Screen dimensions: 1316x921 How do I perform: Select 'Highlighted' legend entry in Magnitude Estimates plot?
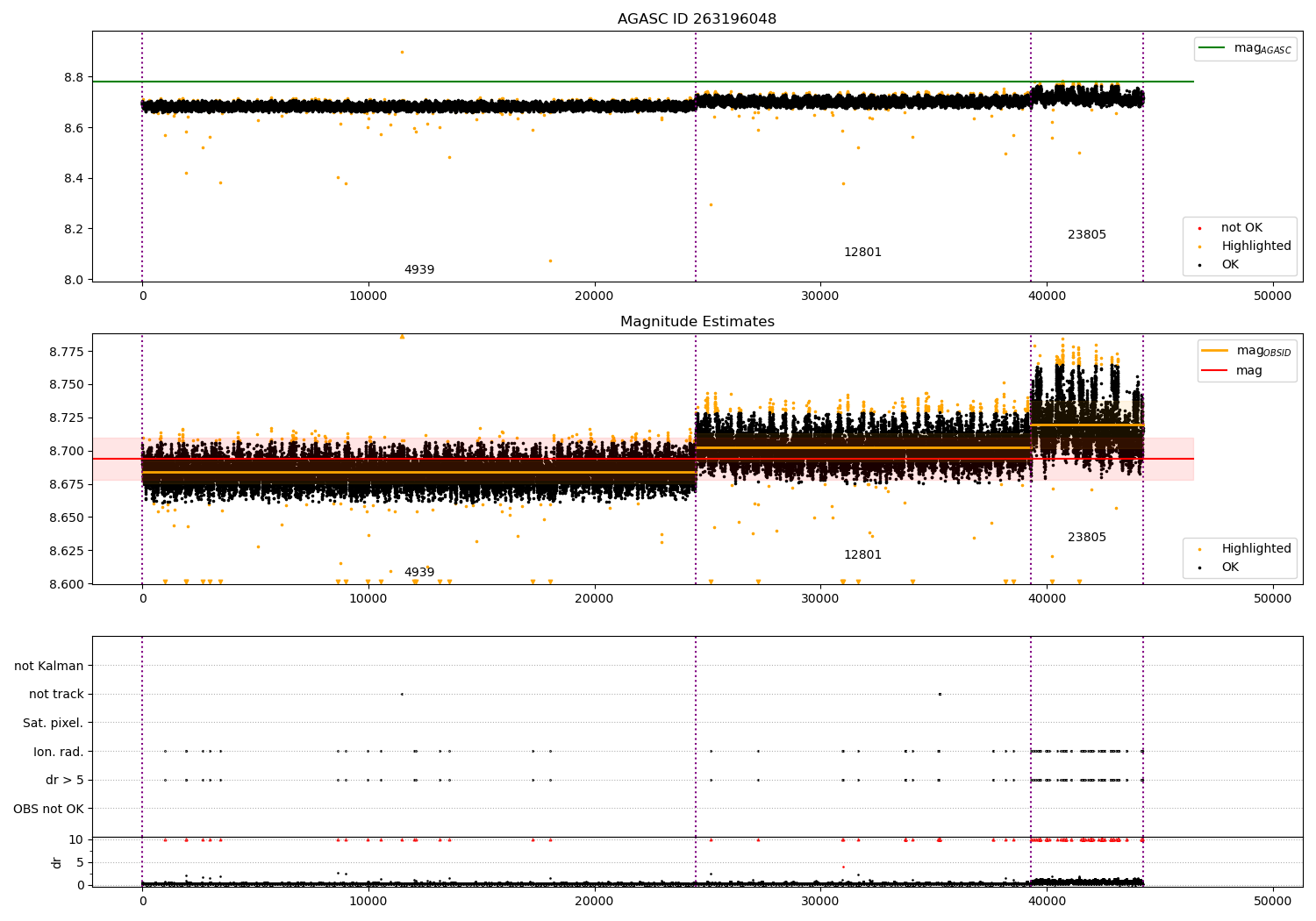pyautogui.click(x=1255, y=549)
